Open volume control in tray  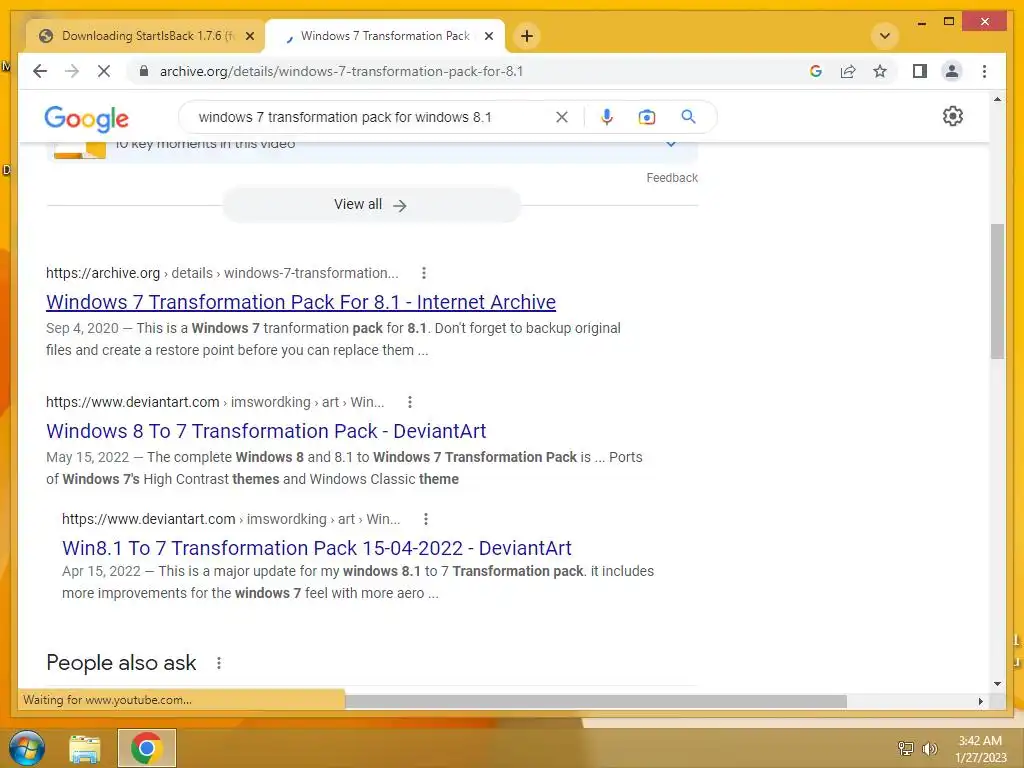pyautogui.click(x=929, y=748)
